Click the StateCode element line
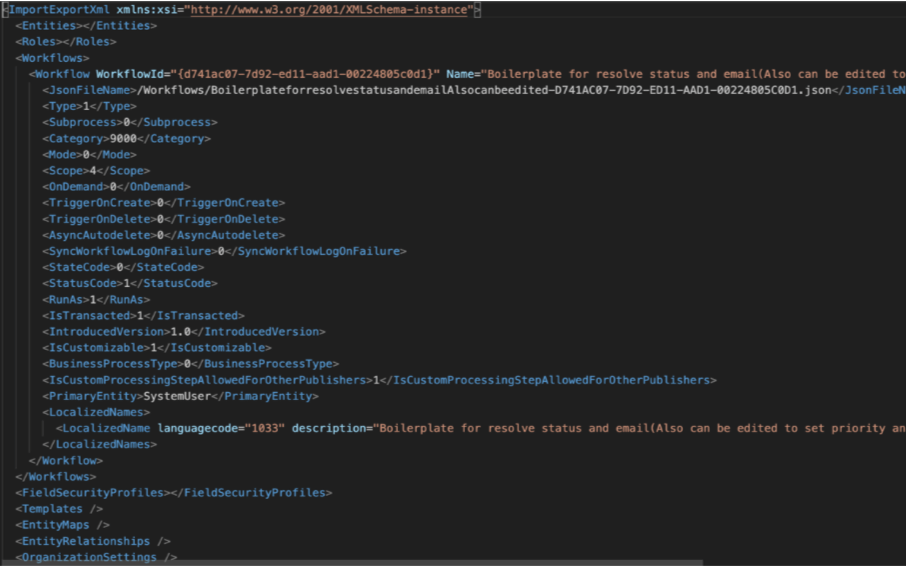Viewport: 906px width, 566px height. coord(123,267)
